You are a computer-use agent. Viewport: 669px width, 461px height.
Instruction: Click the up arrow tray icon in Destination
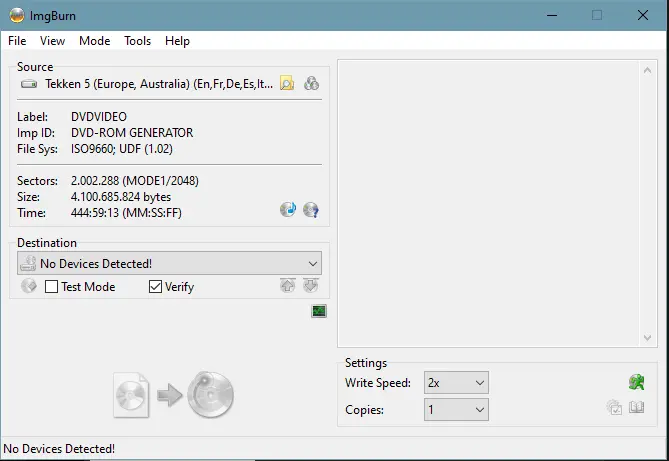click(x=288, y=286)
